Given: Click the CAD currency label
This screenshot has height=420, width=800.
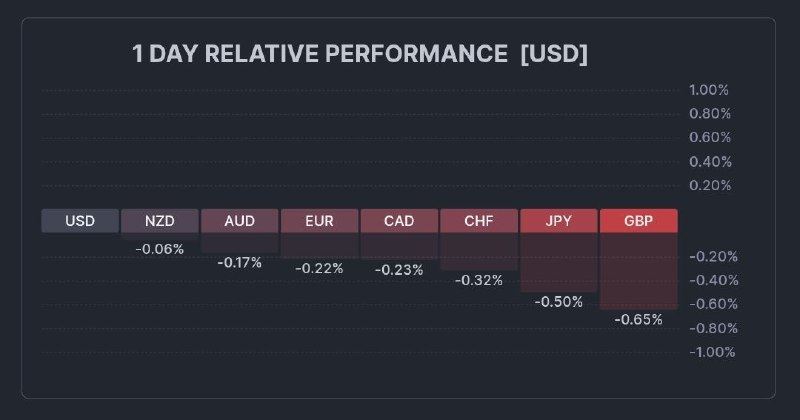Looking at the screenshot, I should [399, 221].
